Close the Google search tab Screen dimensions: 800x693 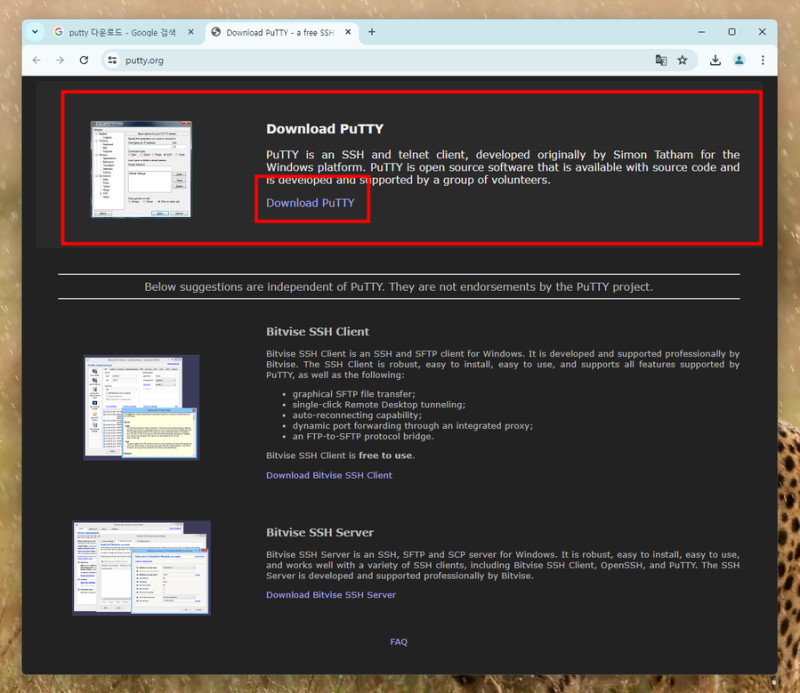(191, 32)
